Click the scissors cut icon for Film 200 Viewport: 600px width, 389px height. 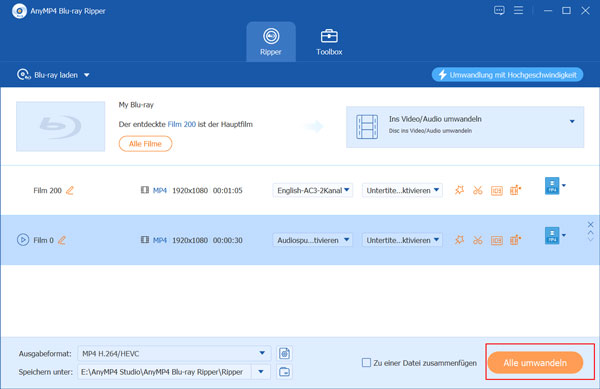tap(477, 190)
